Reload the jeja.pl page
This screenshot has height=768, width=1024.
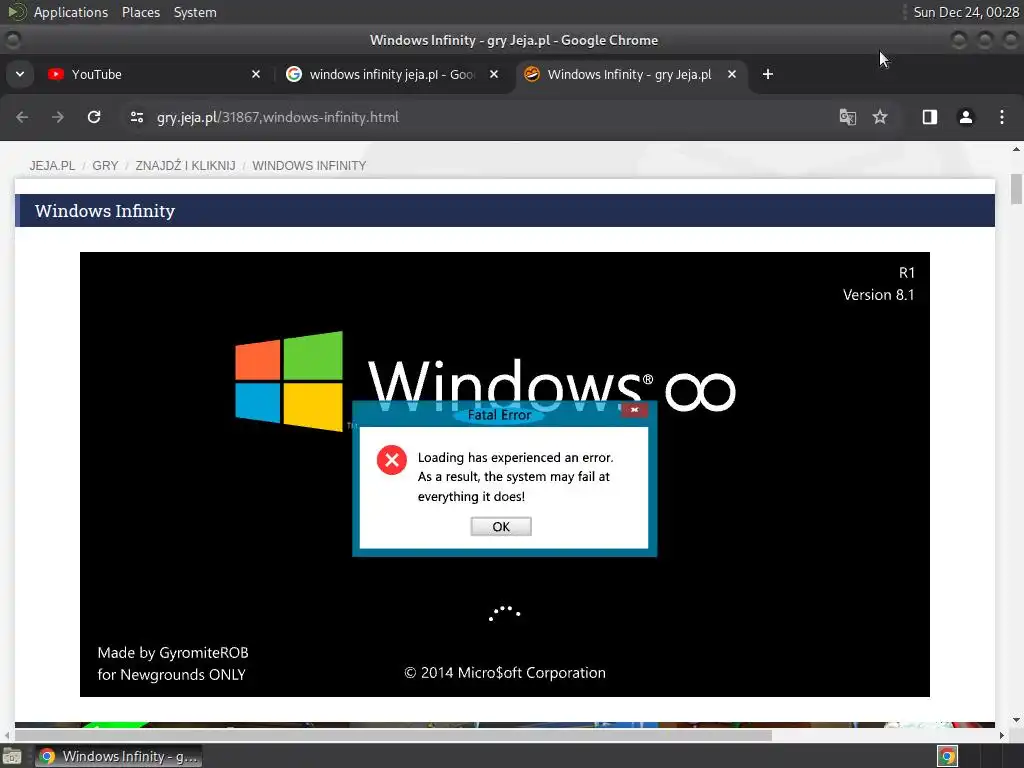click(94, 117)
